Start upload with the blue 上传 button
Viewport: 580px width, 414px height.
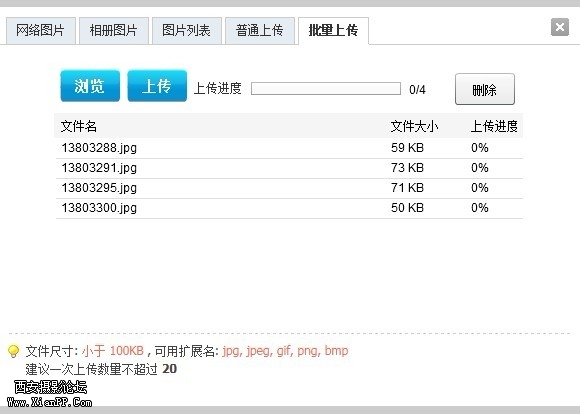click(x=157, y=86)
